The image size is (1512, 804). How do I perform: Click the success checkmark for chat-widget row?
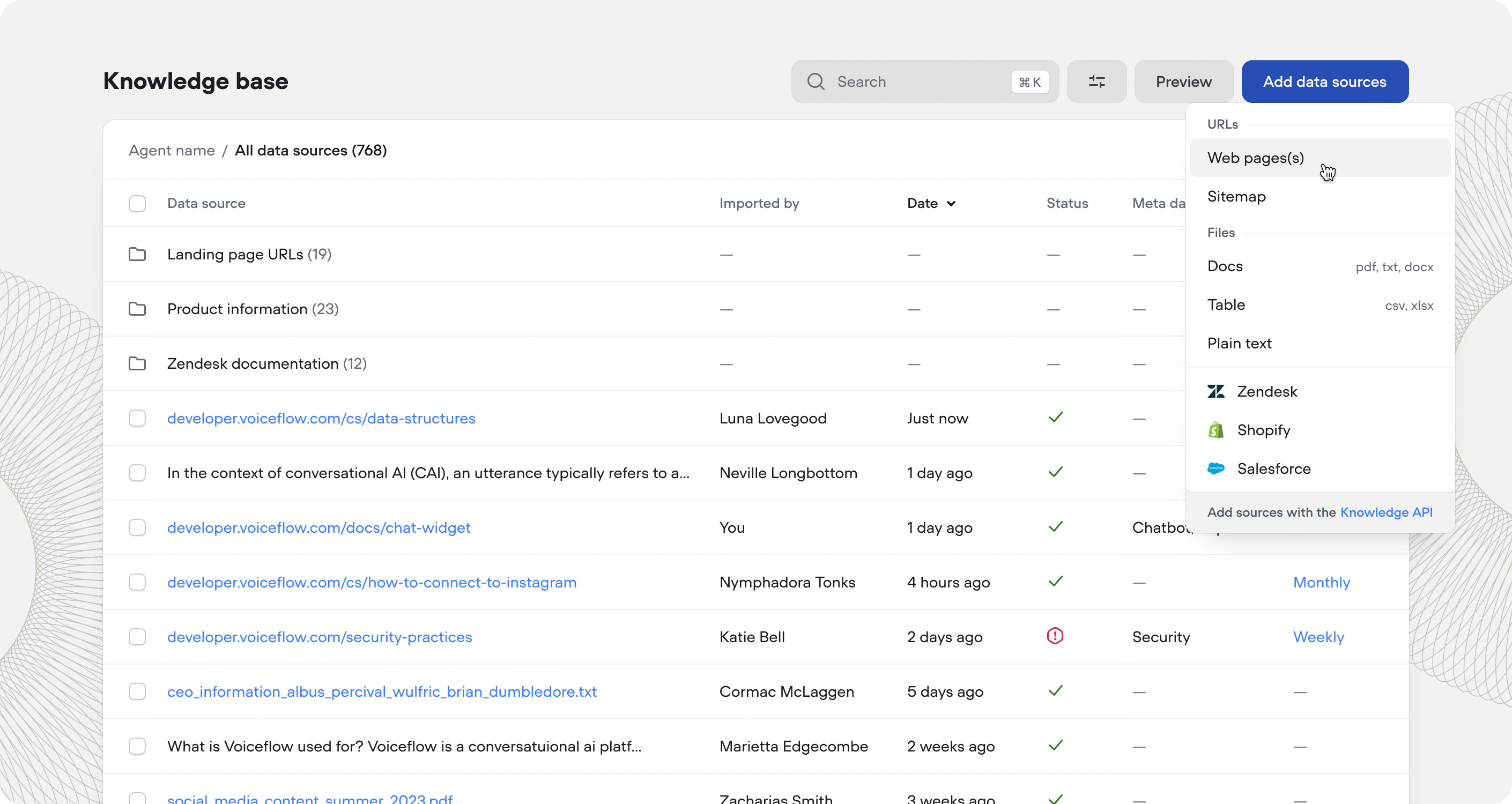pyautogui.click(x=1055, y=527)
